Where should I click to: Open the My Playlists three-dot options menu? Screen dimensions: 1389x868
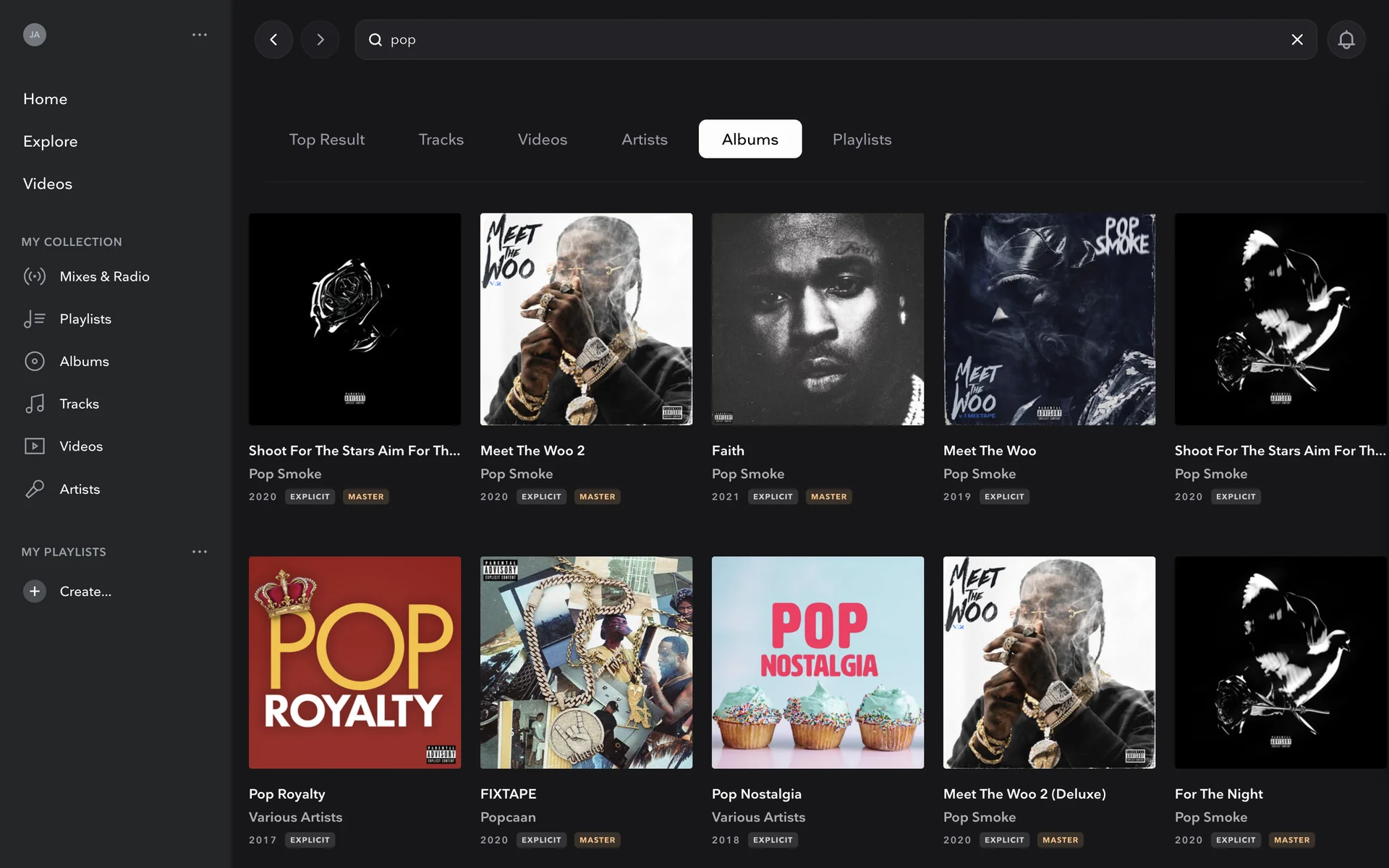point(200,551)
